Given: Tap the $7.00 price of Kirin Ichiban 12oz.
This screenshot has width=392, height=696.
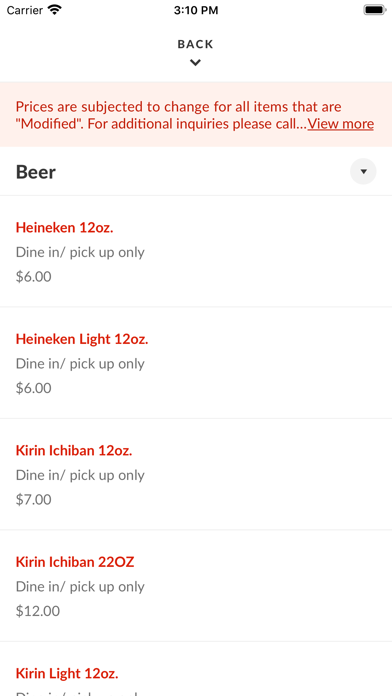Looking at the screenshot, I should tap(34, 499).
